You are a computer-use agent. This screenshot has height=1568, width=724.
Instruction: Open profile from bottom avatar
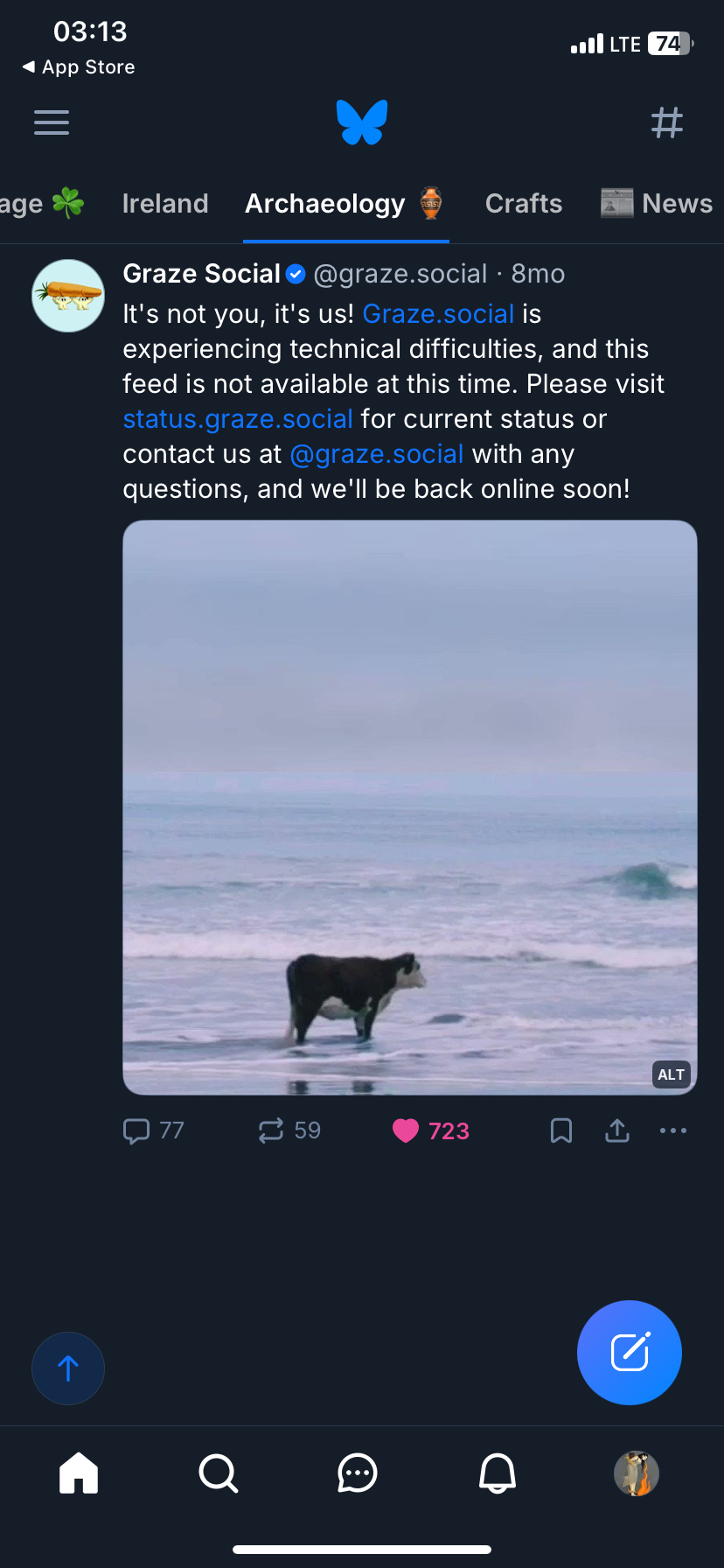637,1473
